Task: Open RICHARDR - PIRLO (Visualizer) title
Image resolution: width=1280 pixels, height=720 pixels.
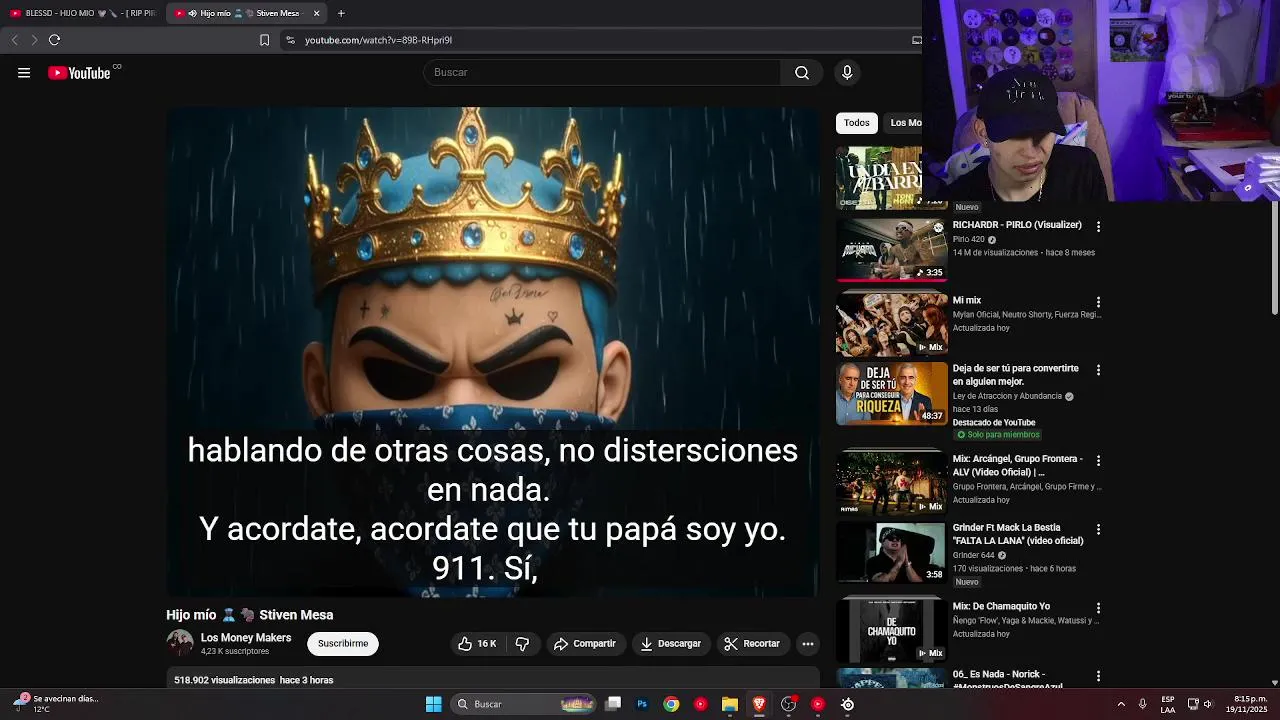Action: (x=1017, y=225)
